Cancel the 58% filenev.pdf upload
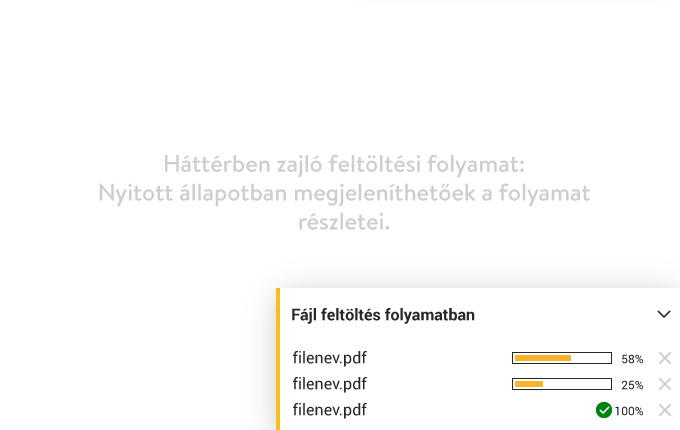 pos(665,358)
